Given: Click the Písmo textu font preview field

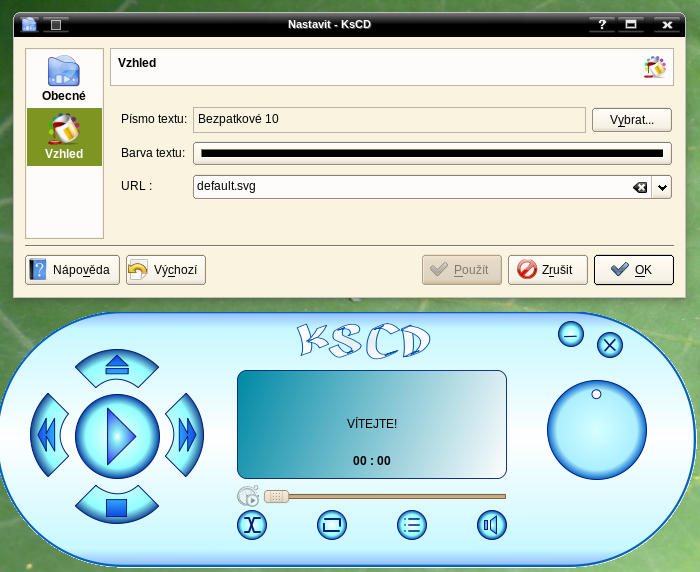Looking at the screenshot, I should coord(389,120).
